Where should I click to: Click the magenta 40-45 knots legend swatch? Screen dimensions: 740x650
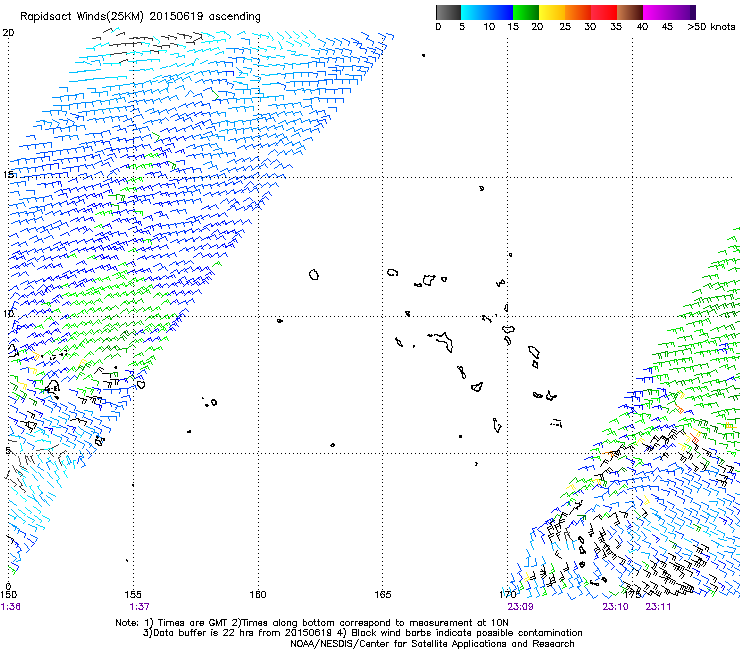point(656,12)
